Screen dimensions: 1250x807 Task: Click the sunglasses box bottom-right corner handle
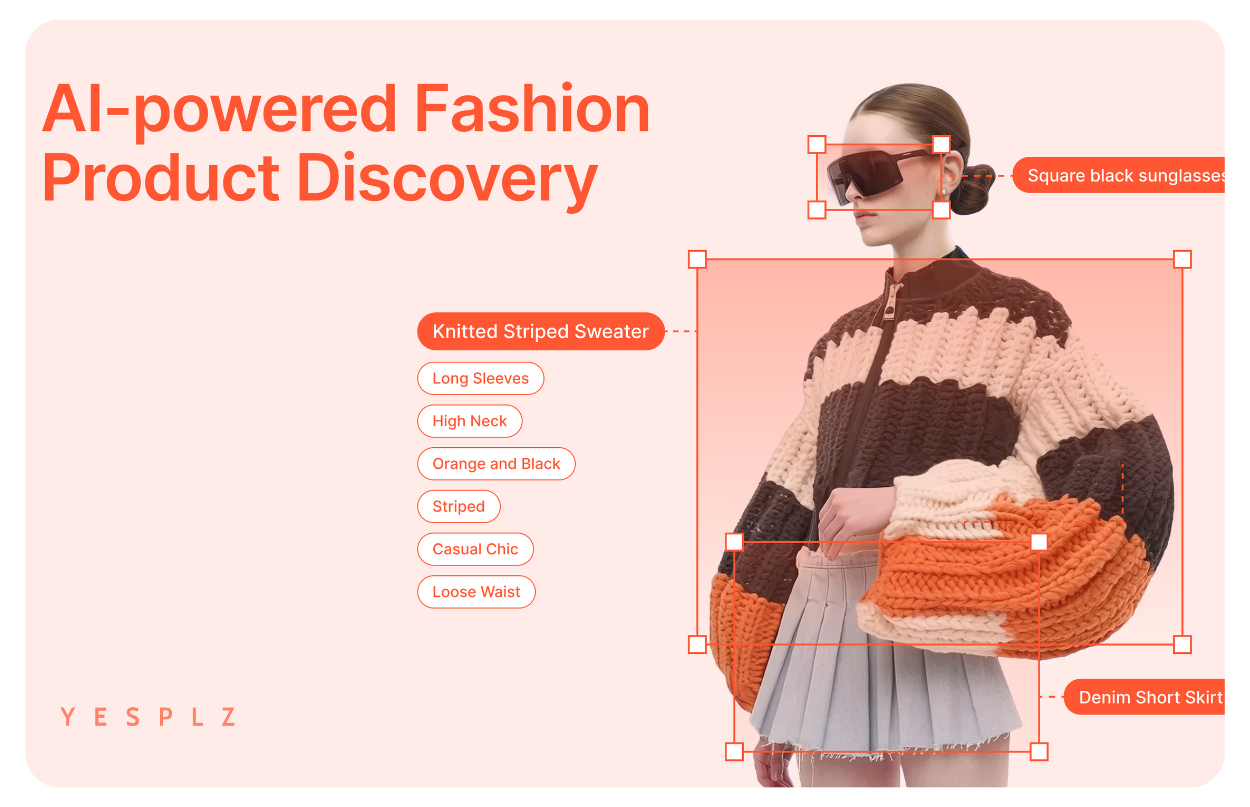(x=941, y=210)
